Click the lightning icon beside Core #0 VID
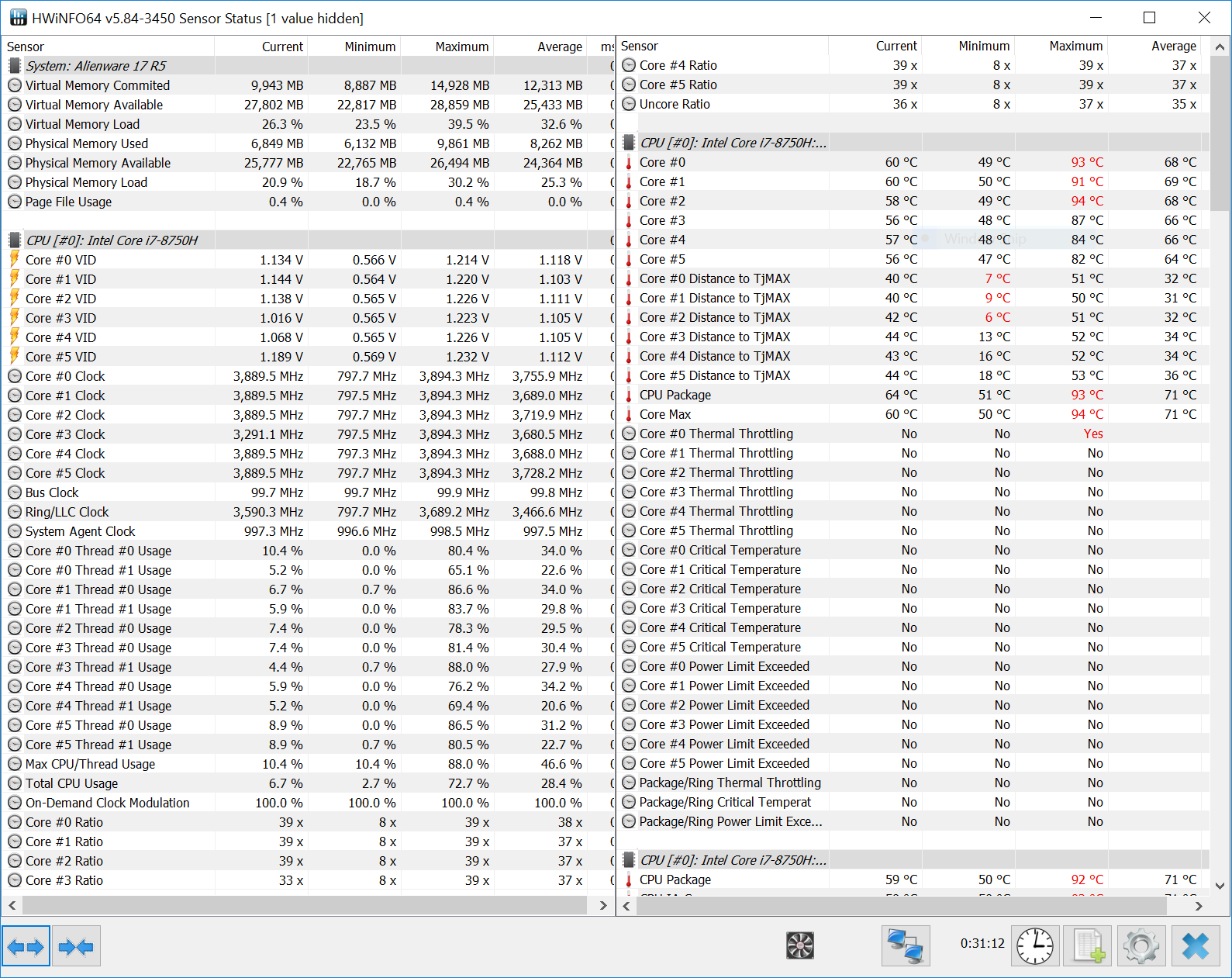The width and height of the screenshot is (1232, 978). tap(14, 259)
